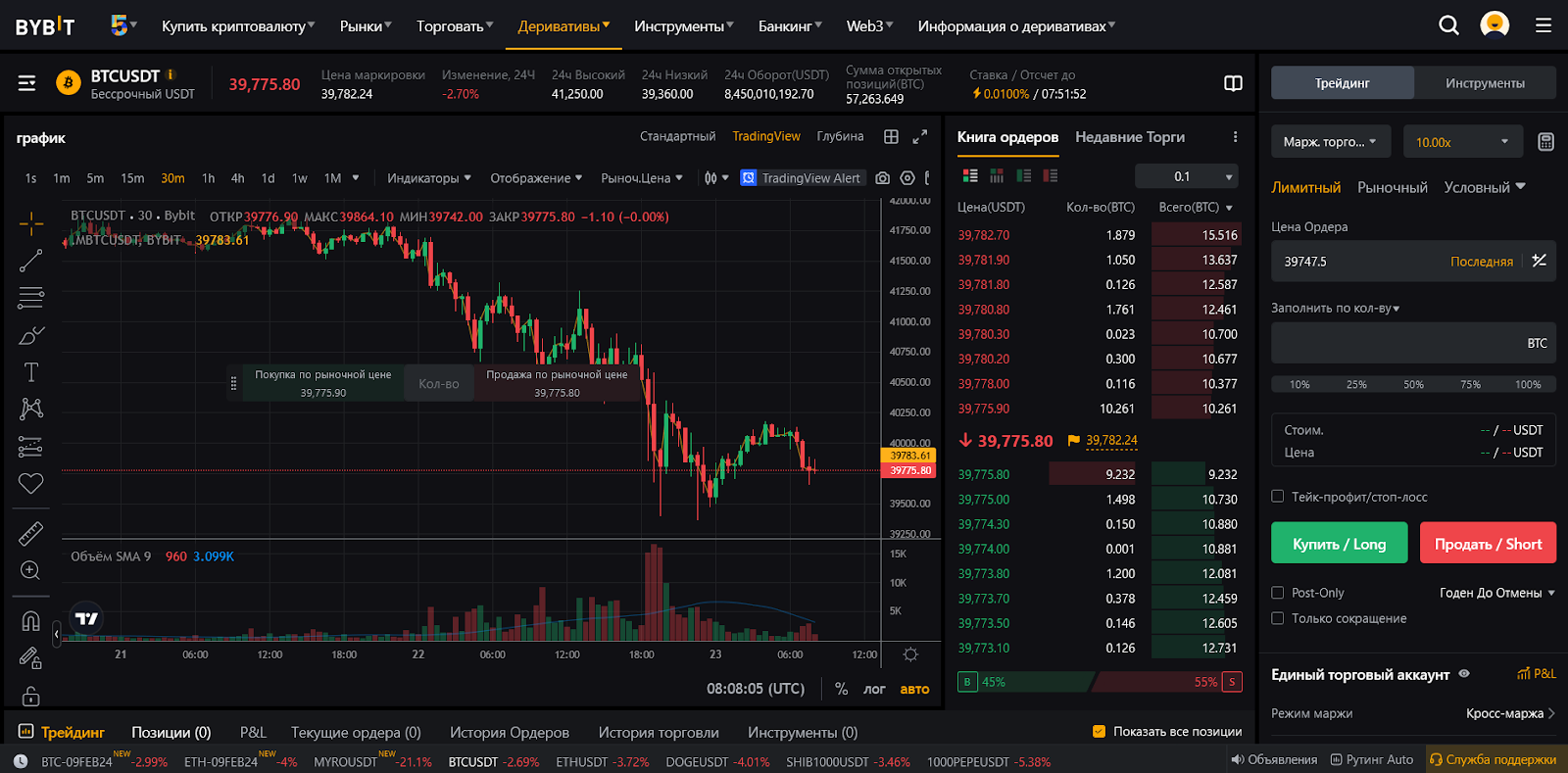Switch to the 'Инструменты' right panel tab
This screenshot has height=773, width=1568.
point(1485,83)
